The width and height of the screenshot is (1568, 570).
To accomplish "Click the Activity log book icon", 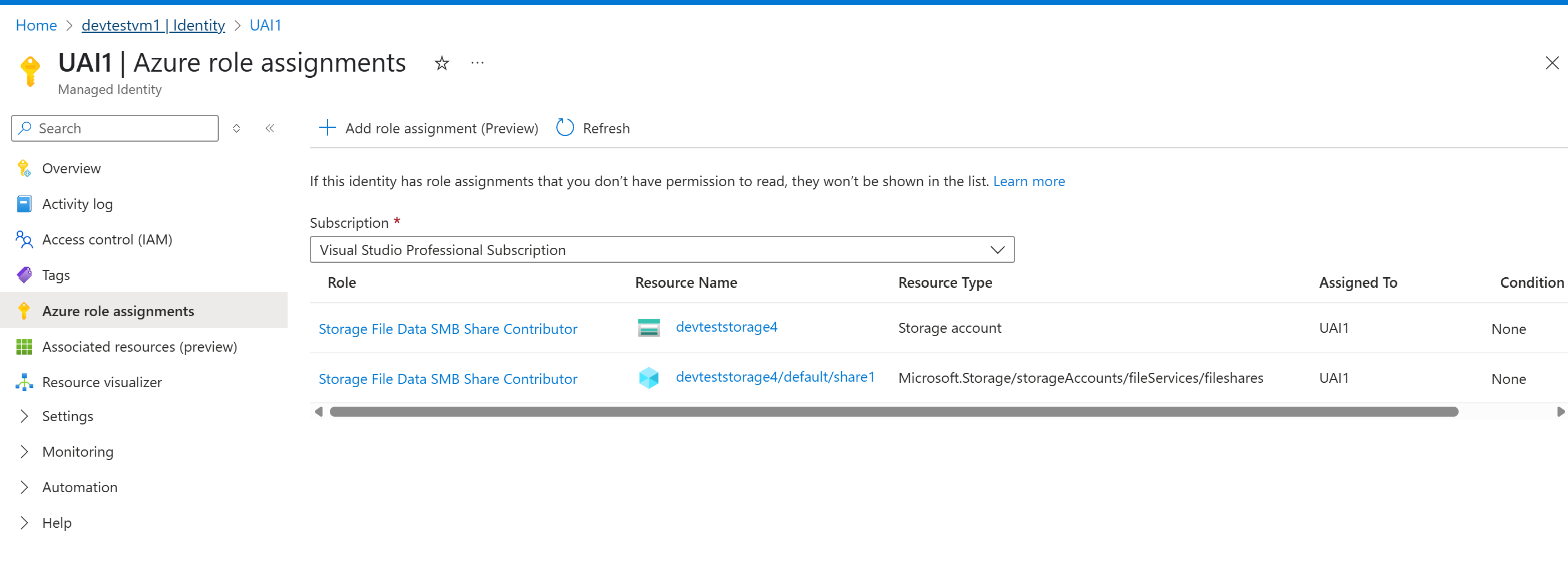I will point(24,204).
